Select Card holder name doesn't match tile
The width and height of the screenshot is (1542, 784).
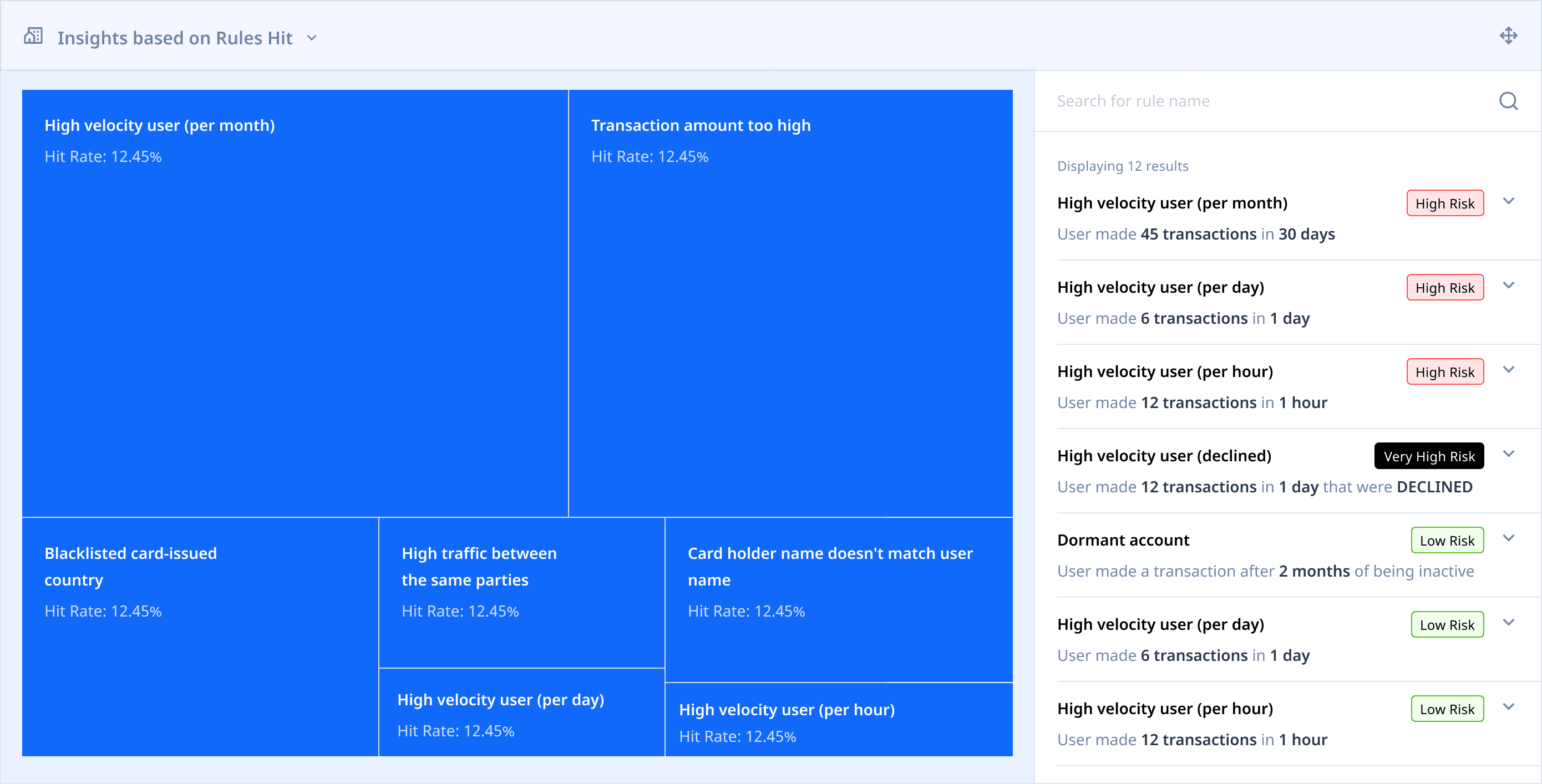point(838,600)
